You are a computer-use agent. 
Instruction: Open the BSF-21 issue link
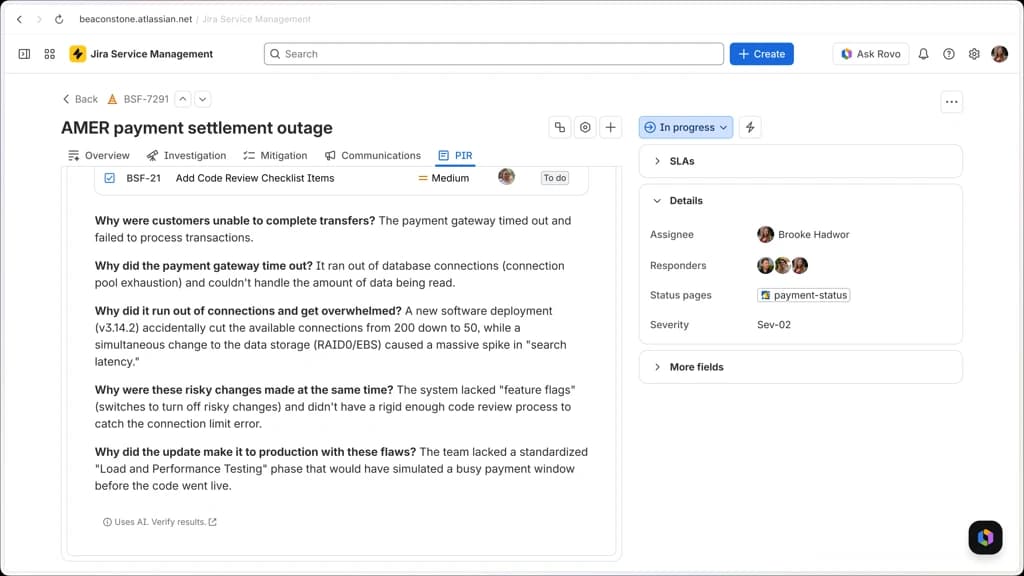144,178
